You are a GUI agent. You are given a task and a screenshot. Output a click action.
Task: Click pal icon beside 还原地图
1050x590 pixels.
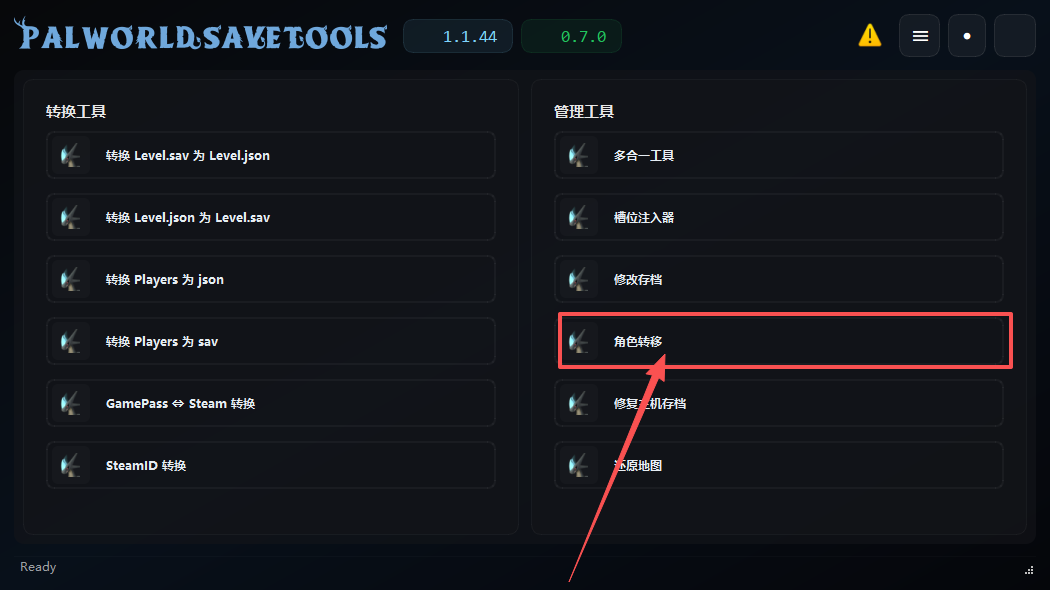tap(579, 465)
